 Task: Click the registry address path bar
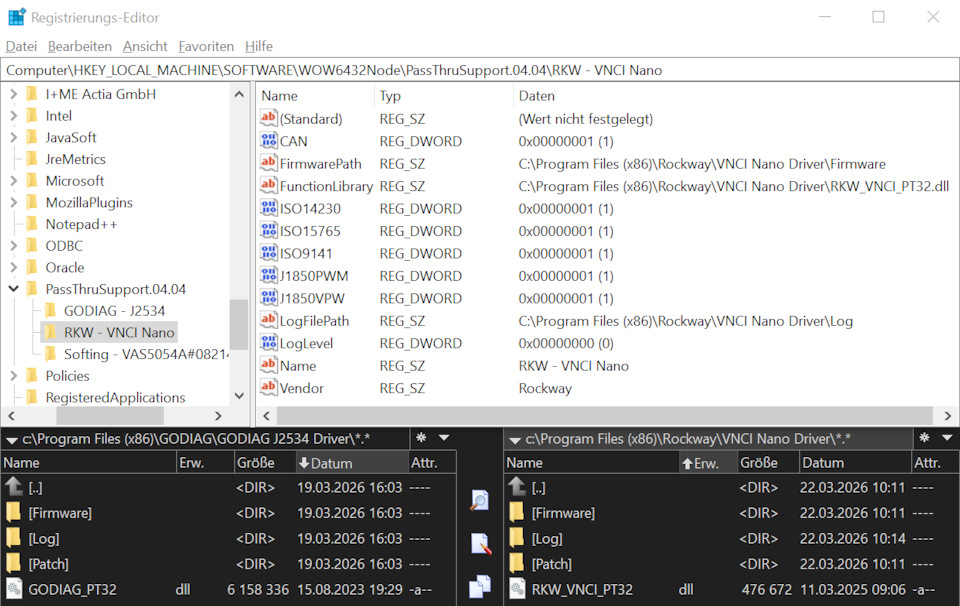pyautogui.click(x=480, y=70)
